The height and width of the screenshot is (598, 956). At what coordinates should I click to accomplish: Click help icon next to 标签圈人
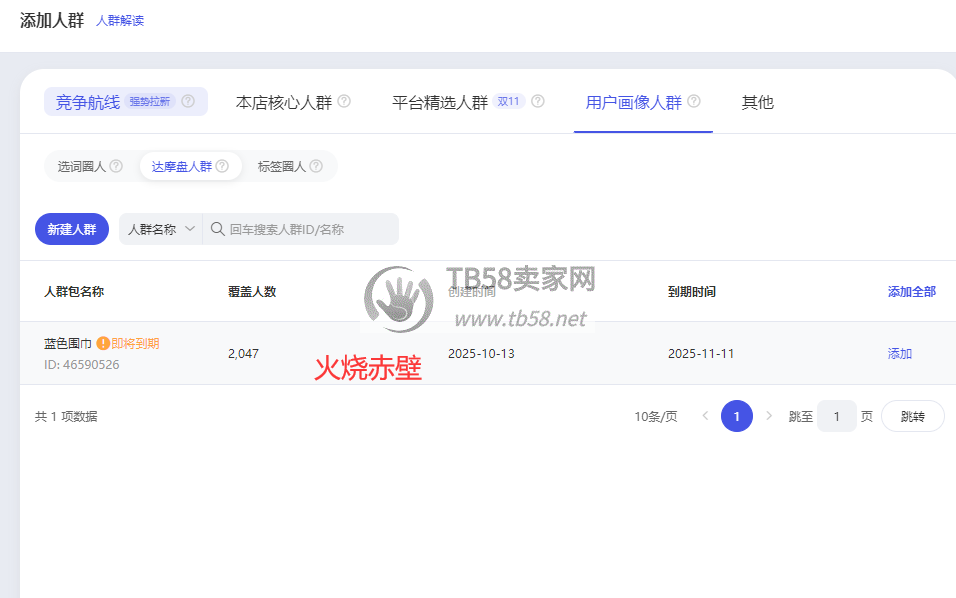[x=316, y=167]
